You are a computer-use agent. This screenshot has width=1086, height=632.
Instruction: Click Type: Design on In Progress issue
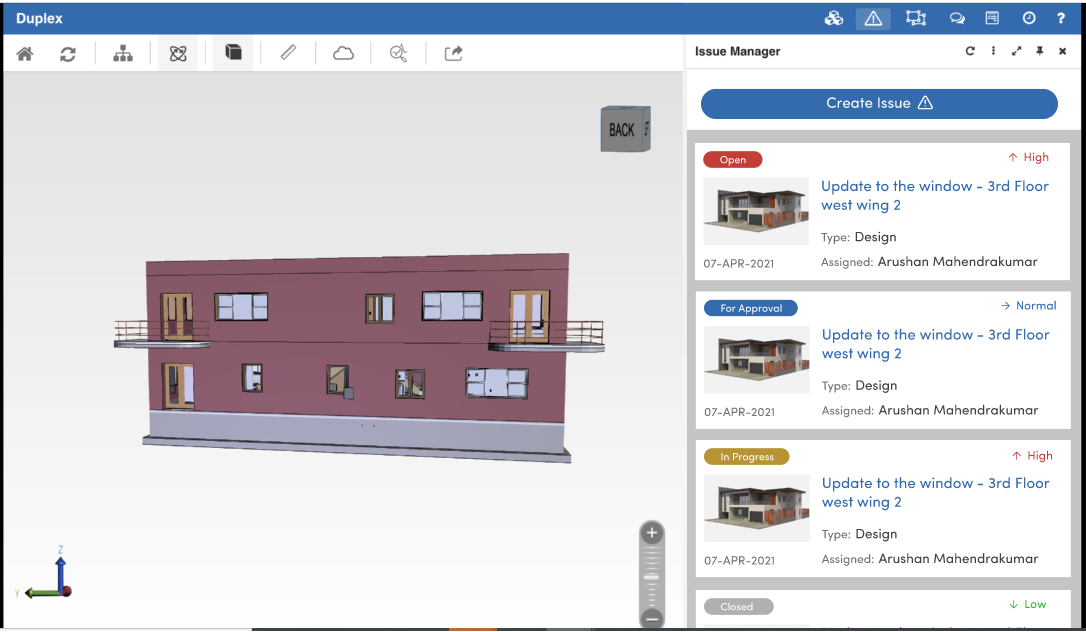860,534
